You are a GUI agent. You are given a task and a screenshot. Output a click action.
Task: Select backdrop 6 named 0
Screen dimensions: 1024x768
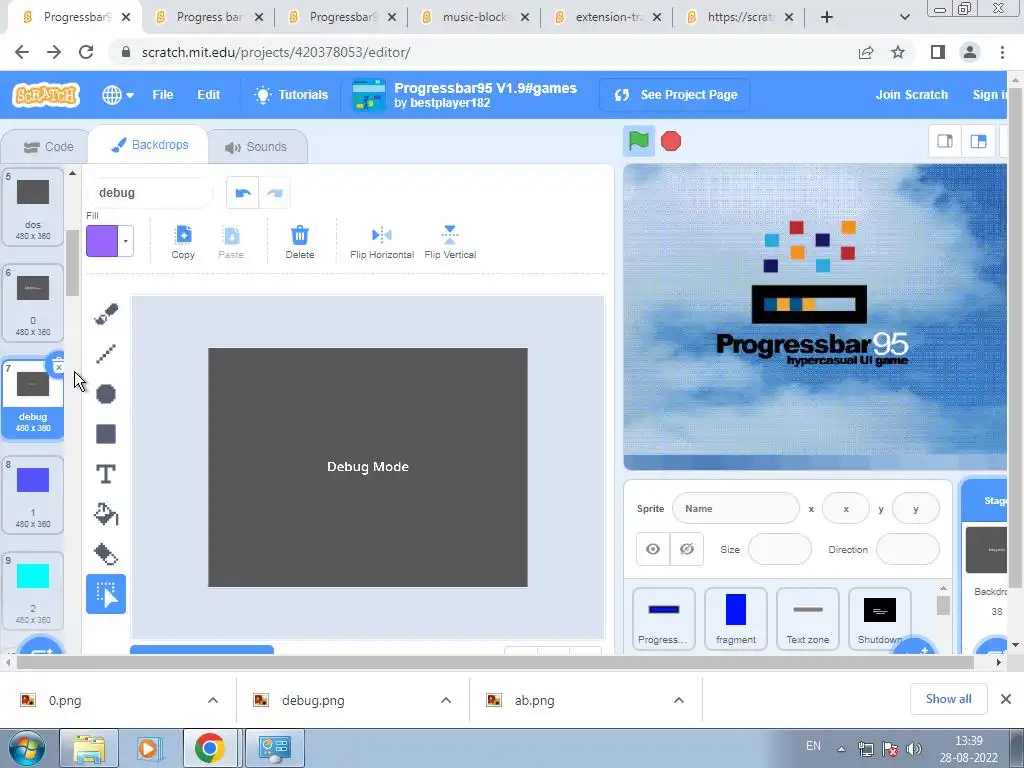[x=33, y=303]
